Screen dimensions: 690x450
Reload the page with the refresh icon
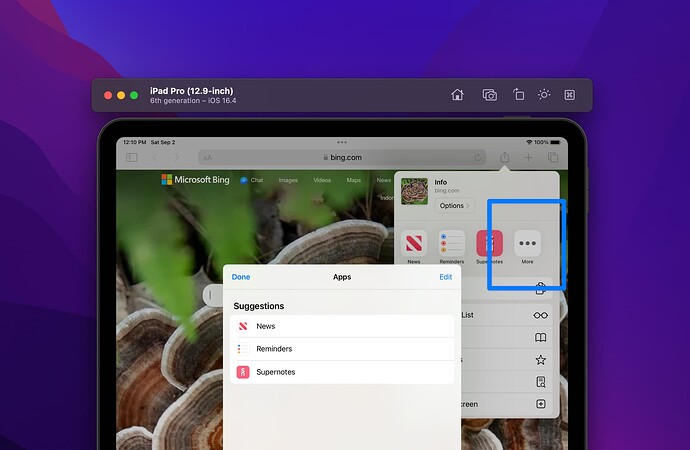(x=477, y=157)
